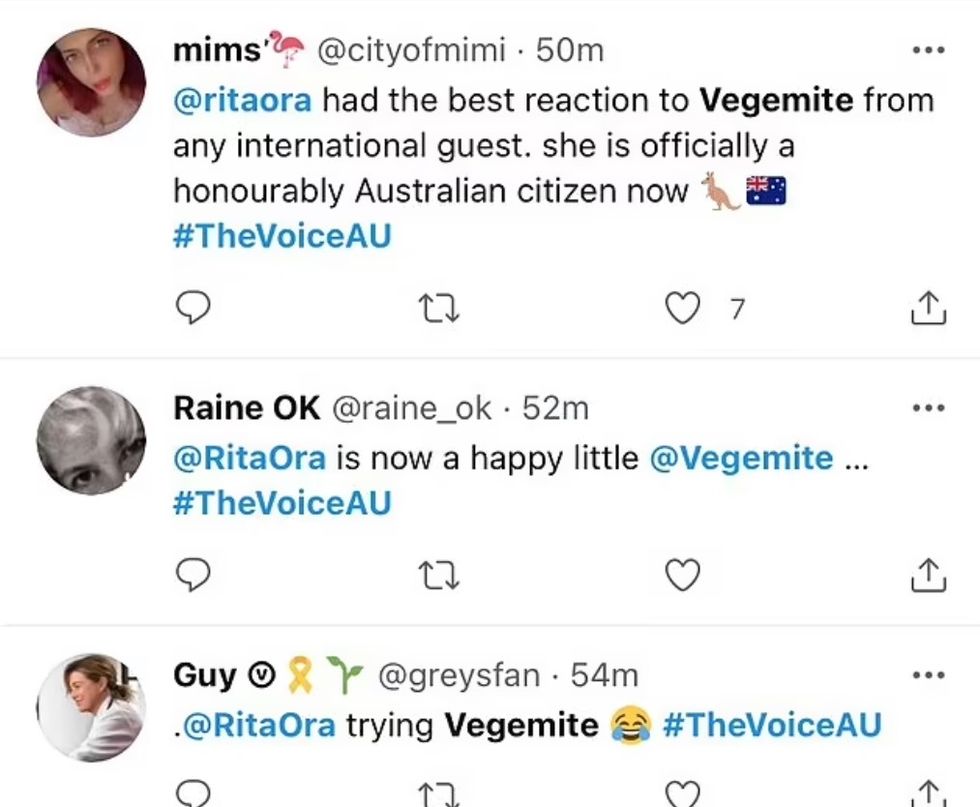Screen dimensions: 980x807
Task: View mims profile picture
Action: pos(91,82)
